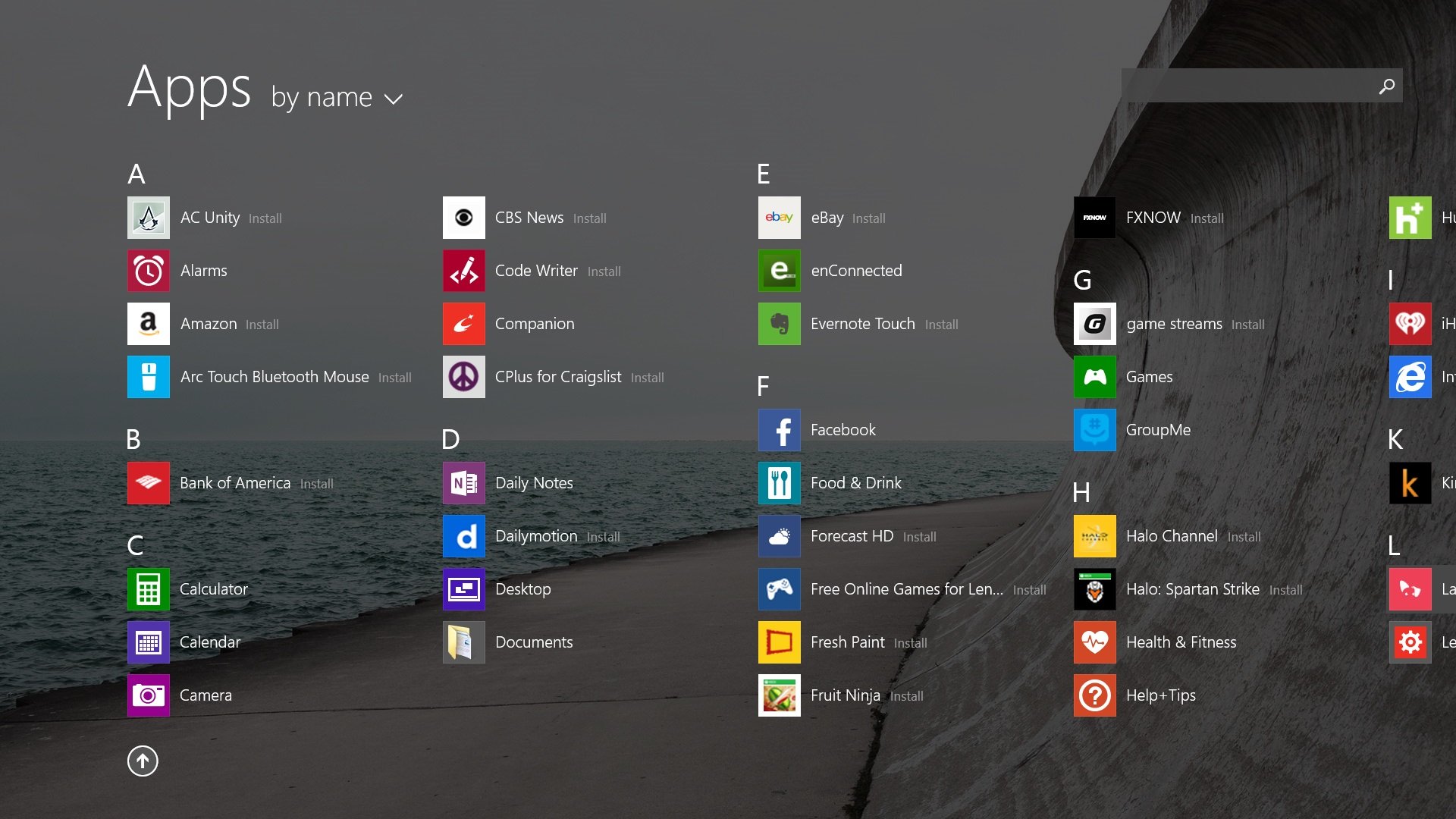This screenshot has width=1456, height=819.
Task: Click the Apps heading title
Action: coord(190,89)
